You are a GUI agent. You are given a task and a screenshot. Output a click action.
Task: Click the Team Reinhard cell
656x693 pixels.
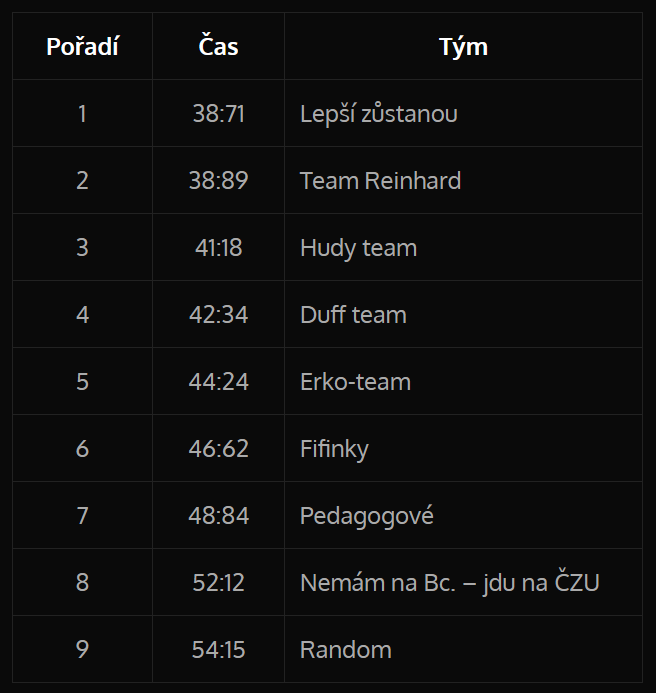point(380,181)
